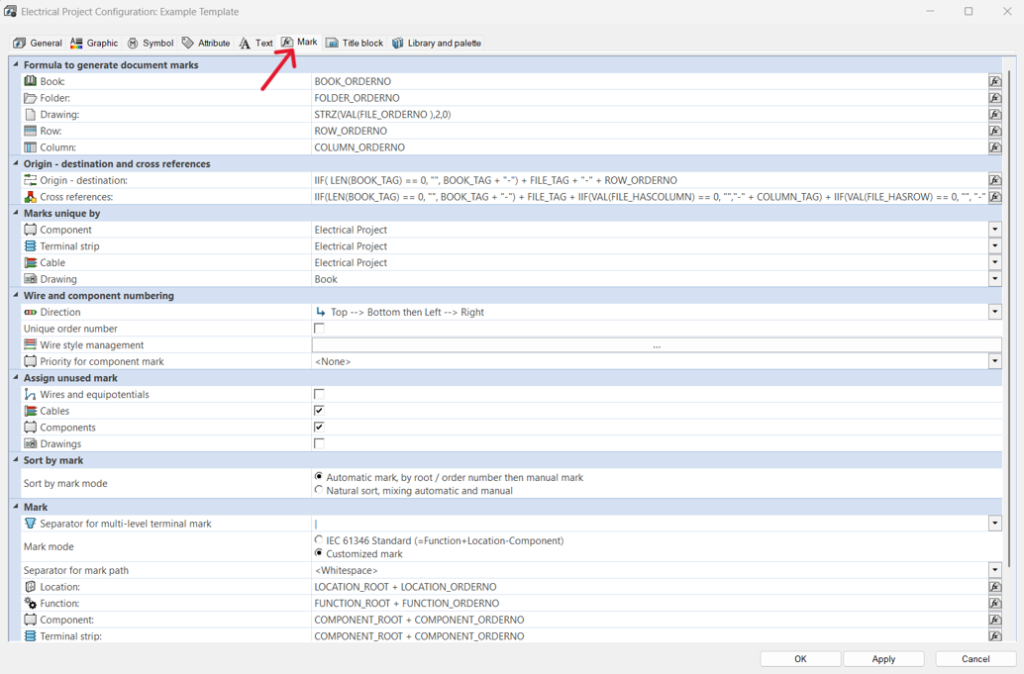Click the Folder row icon

30,98
